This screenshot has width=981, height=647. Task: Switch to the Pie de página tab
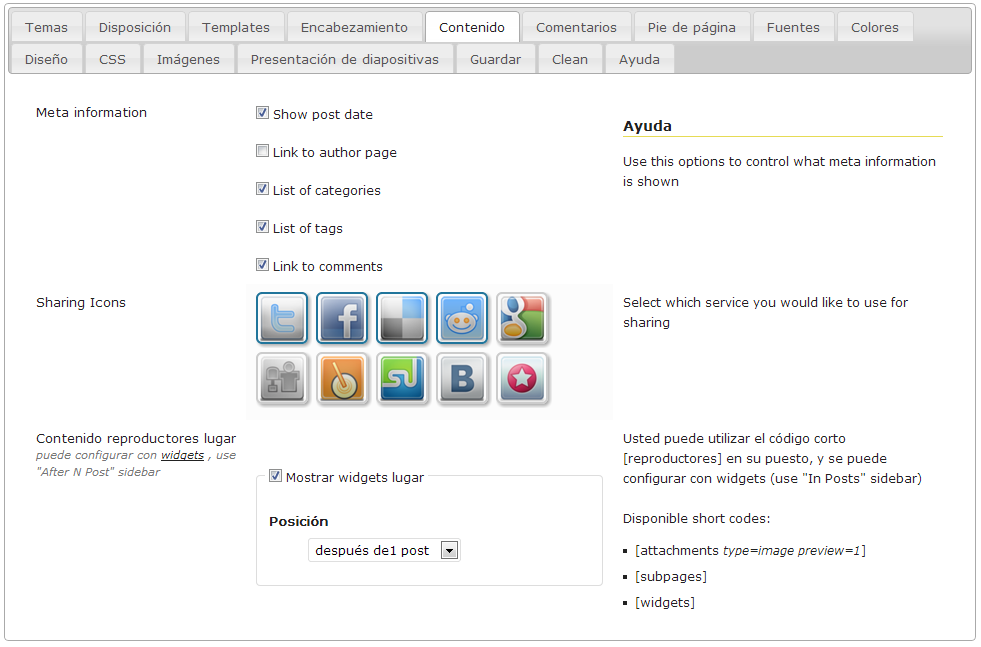tap(692, 27)
